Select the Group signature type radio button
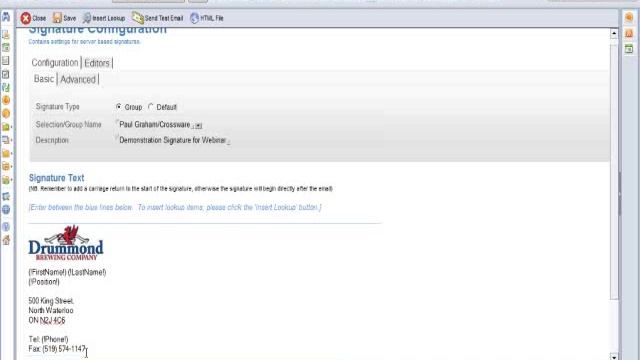640x360 pixels. tap(119, 107)
